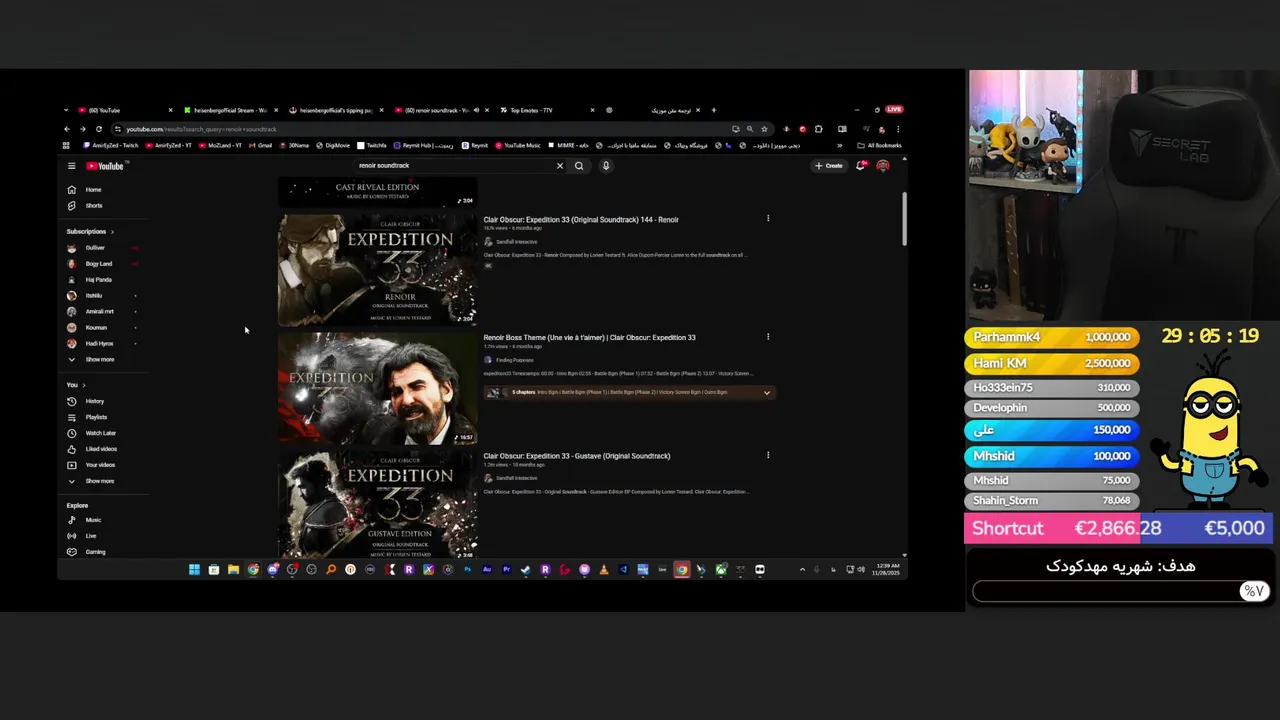
Task: Click the Renoir soundtrack video thumbnail
Action: 378,270
